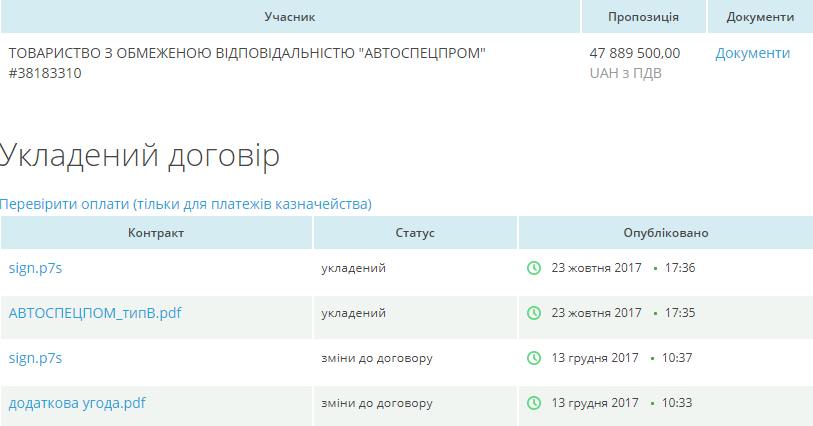Click the Документи column header
Viewport: 813px width, 426px height.
pos(760,17)
